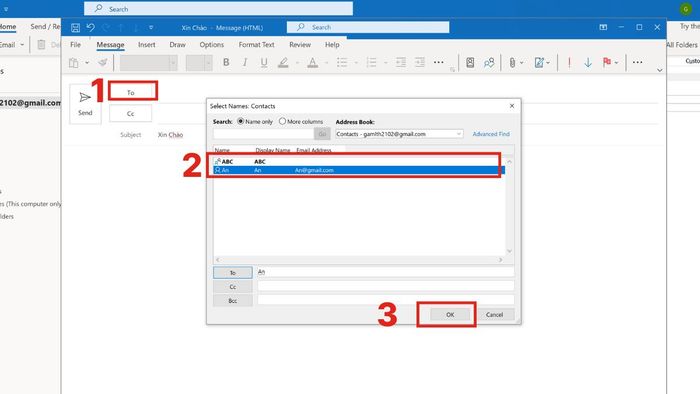
Task: Mark message as Low Importance
Action: pyautogui.click(x=588, y=62)
